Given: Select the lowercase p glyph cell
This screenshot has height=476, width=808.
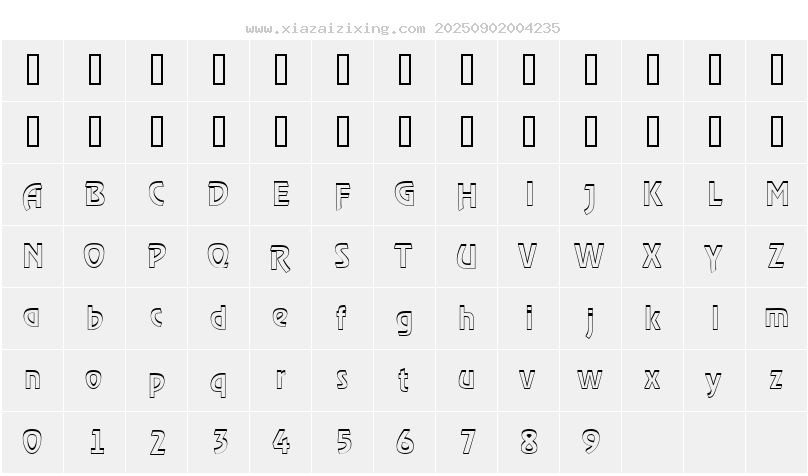Looking at the screenshot, I should pyautogui.click(x=157, y=381).
